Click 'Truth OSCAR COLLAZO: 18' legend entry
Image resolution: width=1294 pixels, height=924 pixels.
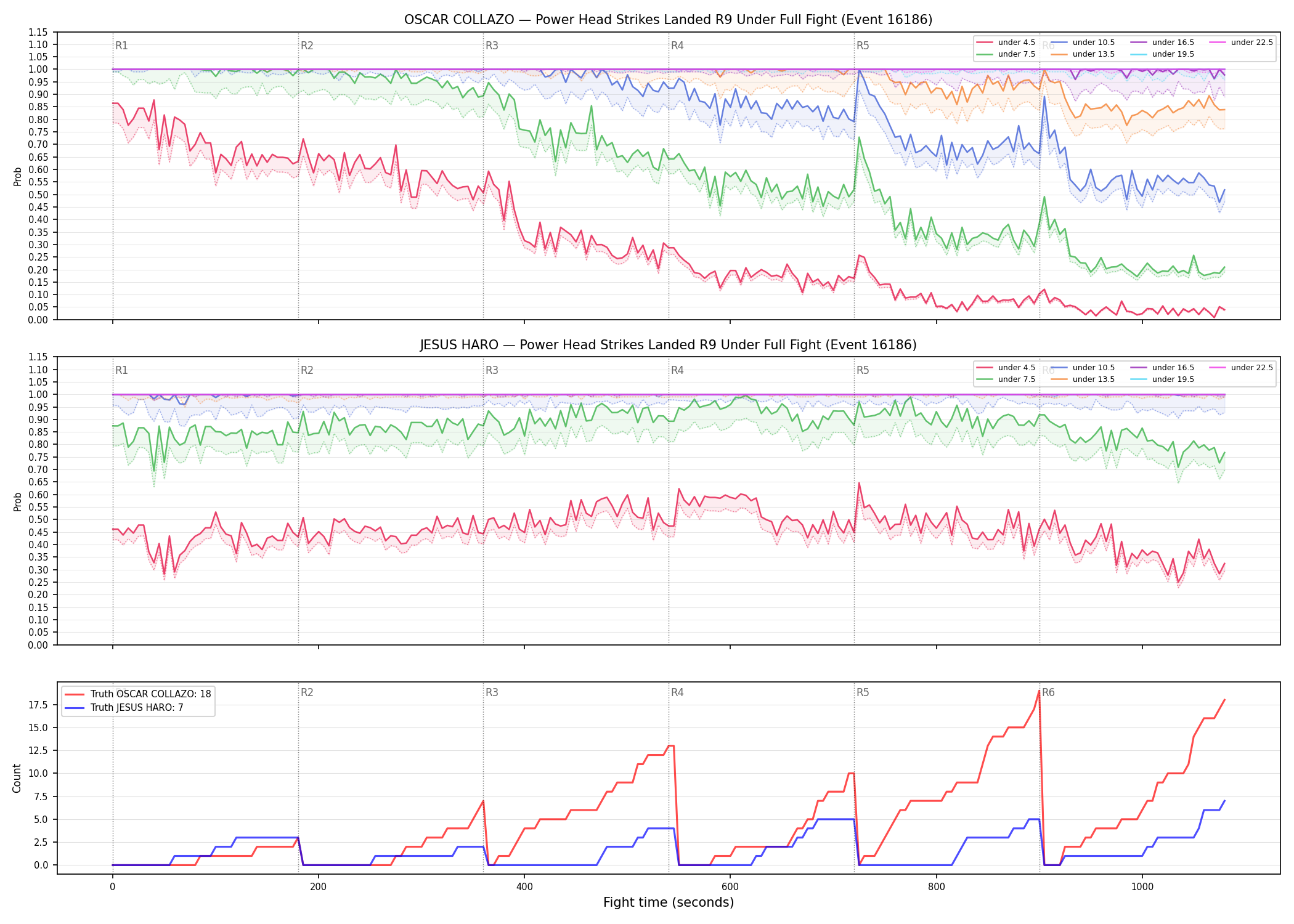coord(138,694)
